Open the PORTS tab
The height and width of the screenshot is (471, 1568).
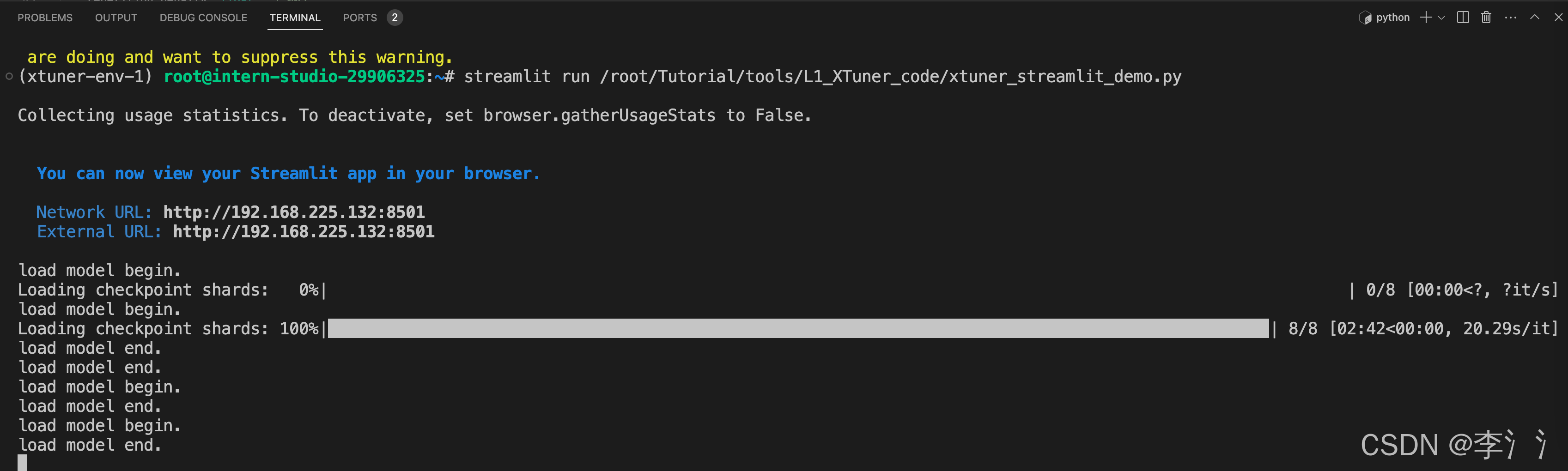360,17
